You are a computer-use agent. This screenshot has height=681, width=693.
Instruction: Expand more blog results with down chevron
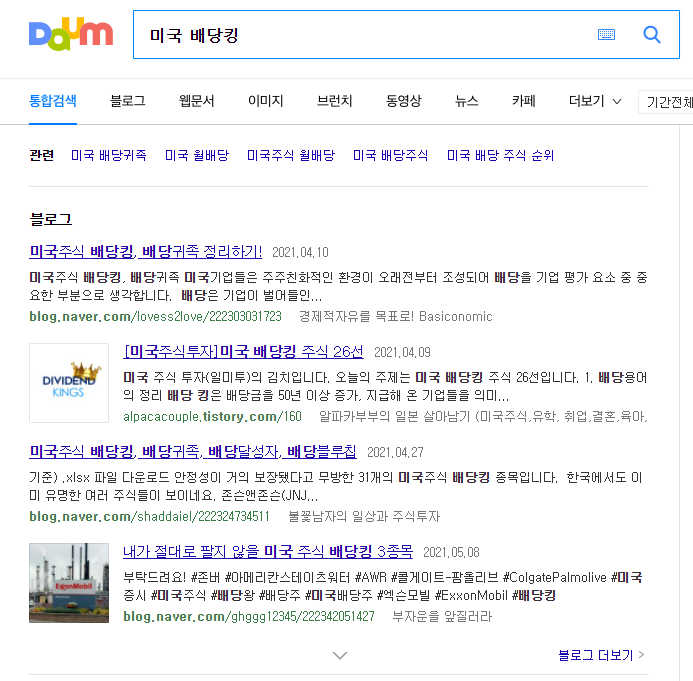(339, 655)
